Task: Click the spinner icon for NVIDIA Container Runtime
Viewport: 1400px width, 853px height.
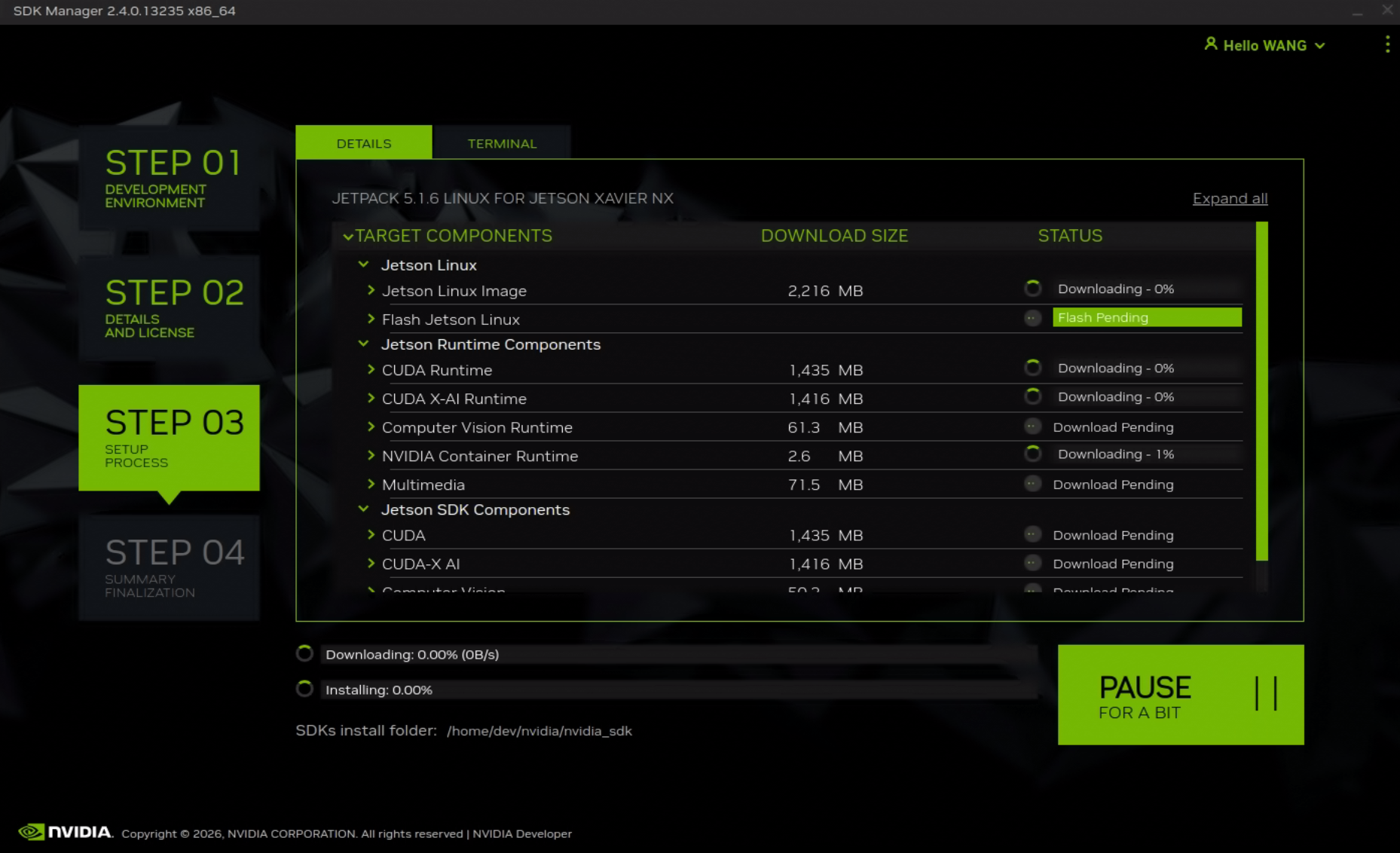Action: point(1033,454)
